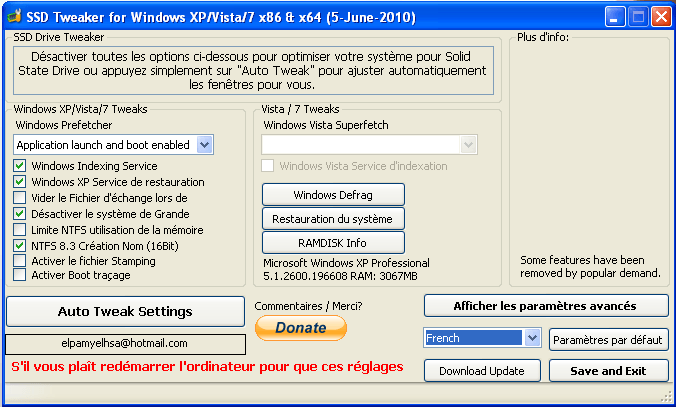The image size is (676, 407).
Task: Click the Windows Prefetcher label
Action: (x=64, y=125)
